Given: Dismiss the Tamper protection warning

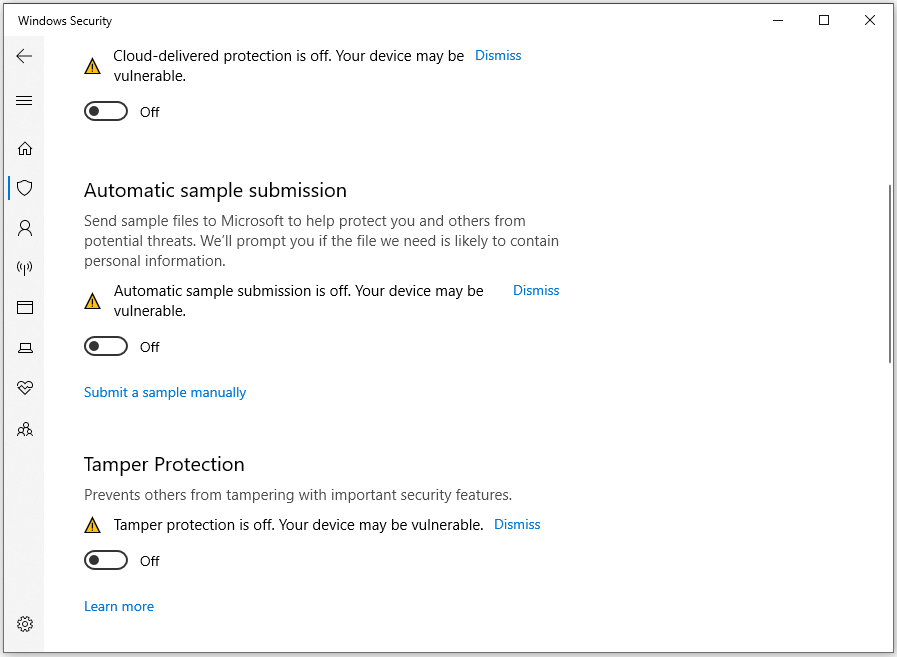Looking at the screenshot, I should [517, 525].
